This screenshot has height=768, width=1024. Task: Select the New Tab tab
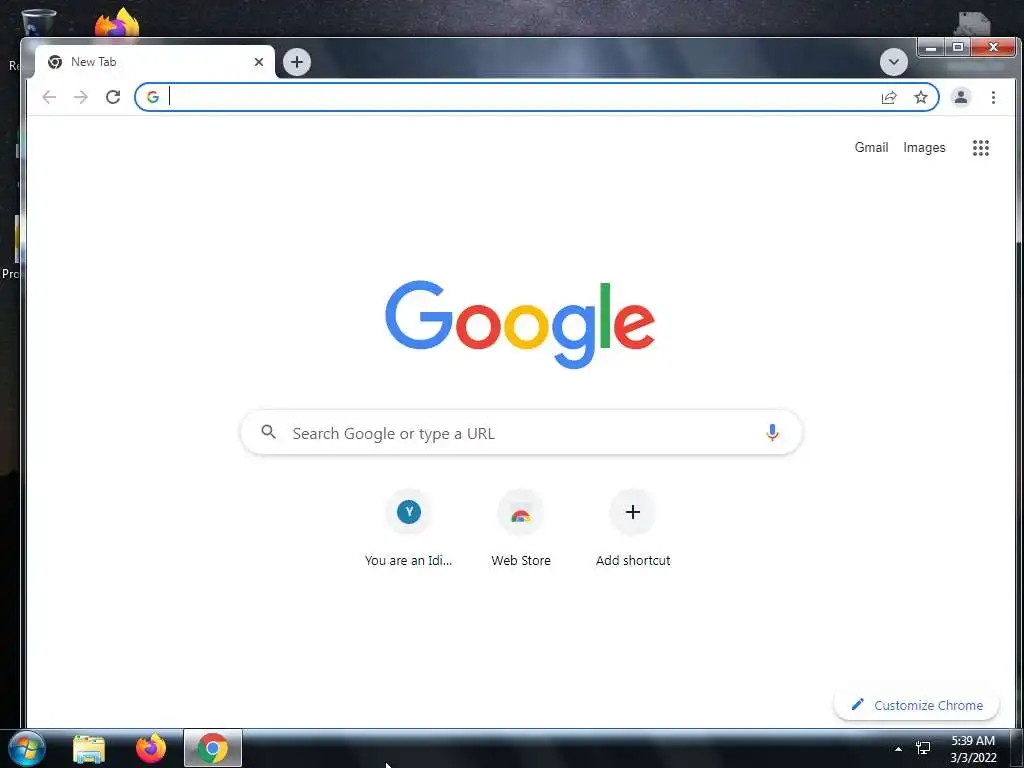tap(155, 62)
